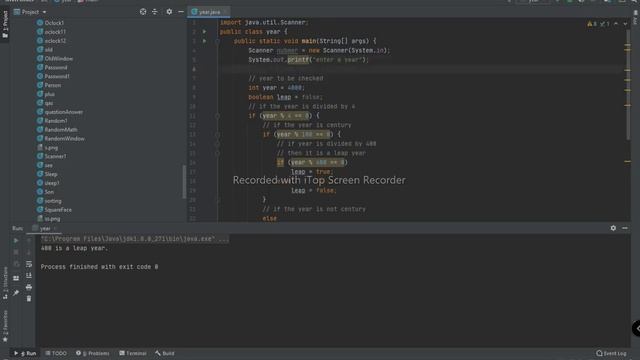
Task: Click the restore layout icon in Run panel
Action: click(16, 278)
